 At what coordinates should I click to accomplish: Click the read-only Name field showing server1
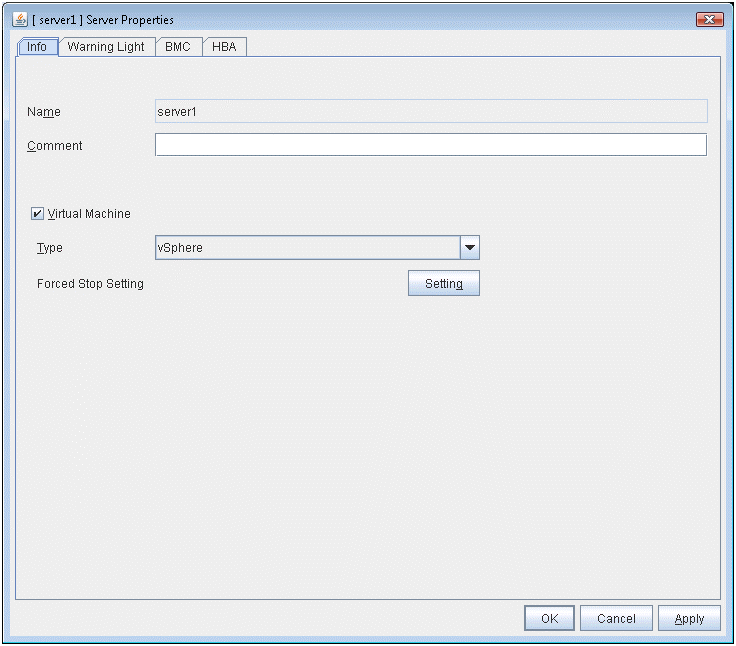point(430,112)
